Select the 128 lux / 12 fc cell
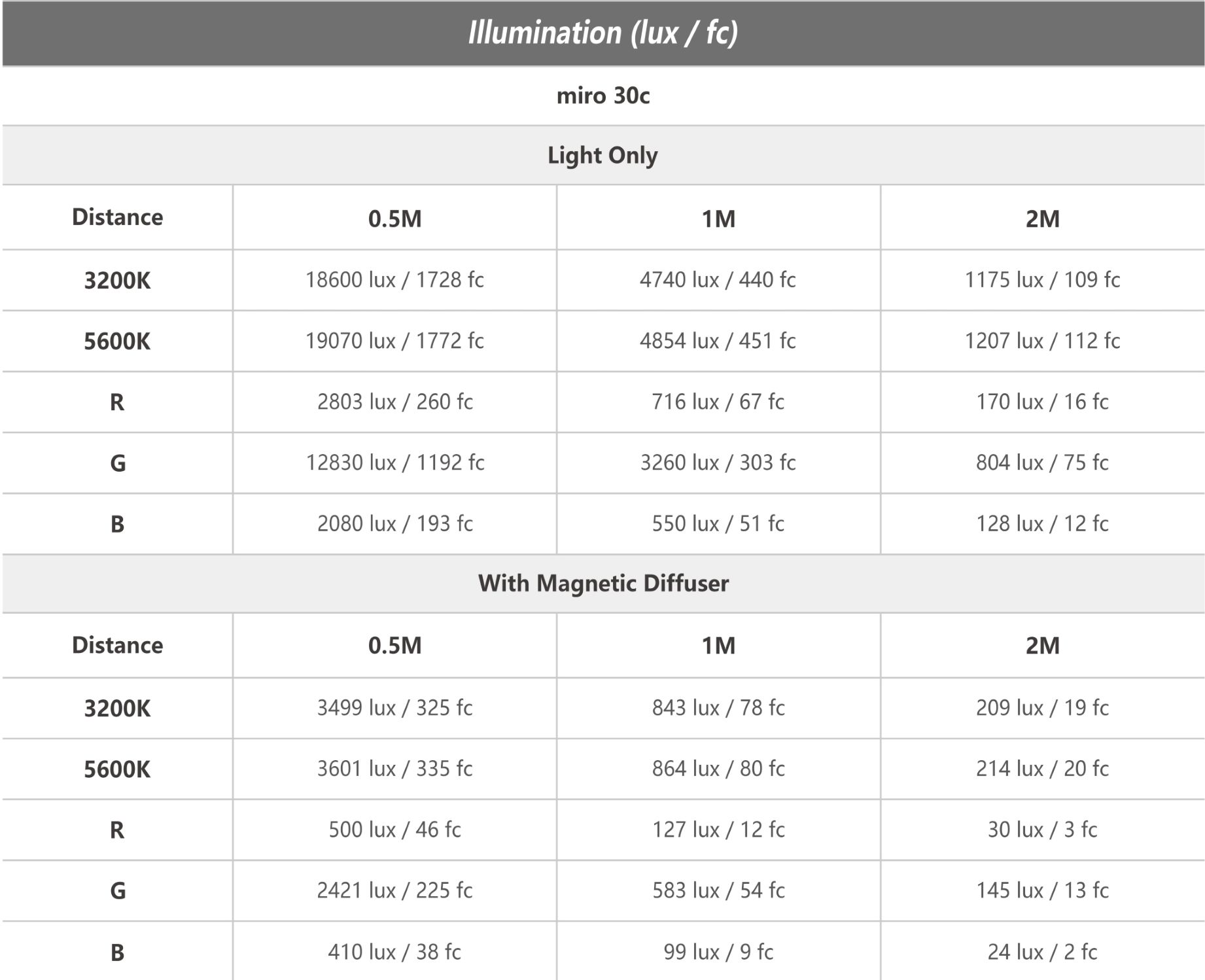This screenshot has height=980, width=1205. click(1043, 523)
